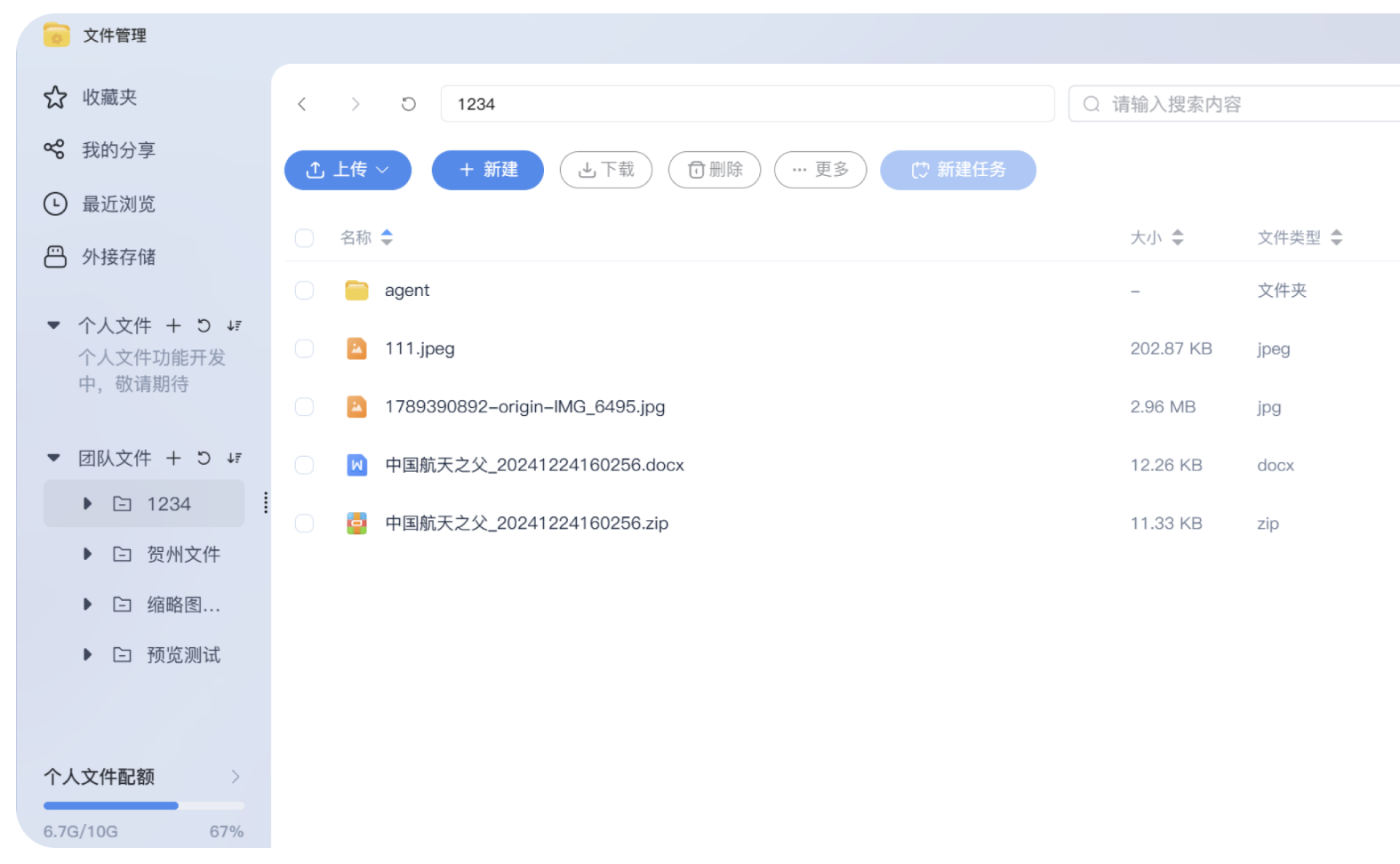Screen dimensions: 1400x864
Task: Open 我的分享 in the sidebar
Action: pyautogui.click(x=100, y=150)
